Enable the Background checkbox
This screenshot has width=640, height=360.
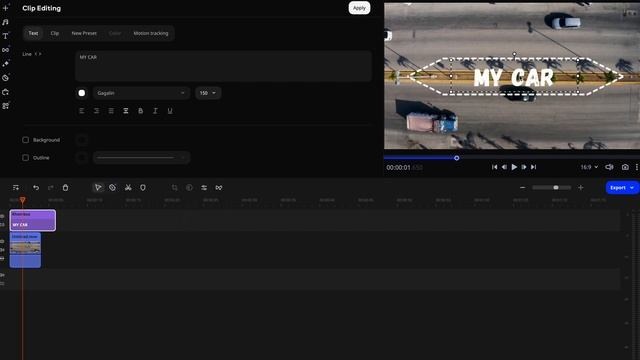[x=25, y=140]
